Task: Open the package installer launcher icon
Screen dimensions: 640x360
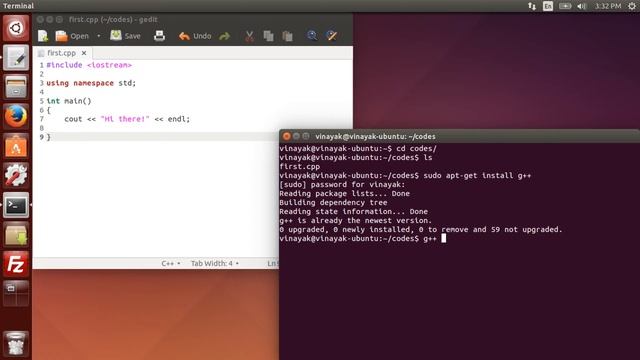Action: pyautogui.click(x=16, y=234)
